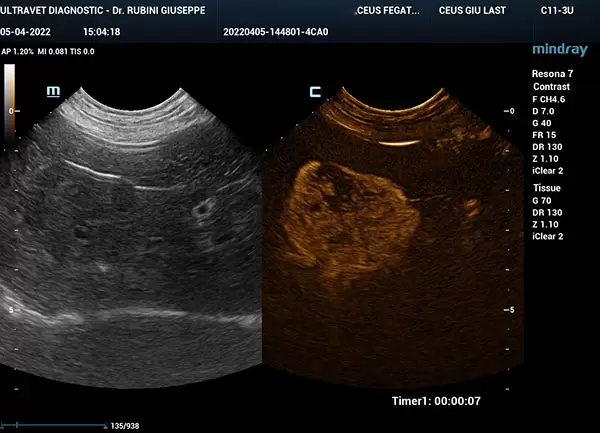Click the 'm' marker on the B-mode image
This screenshot has height=433, width=600.
click(53, 91)
